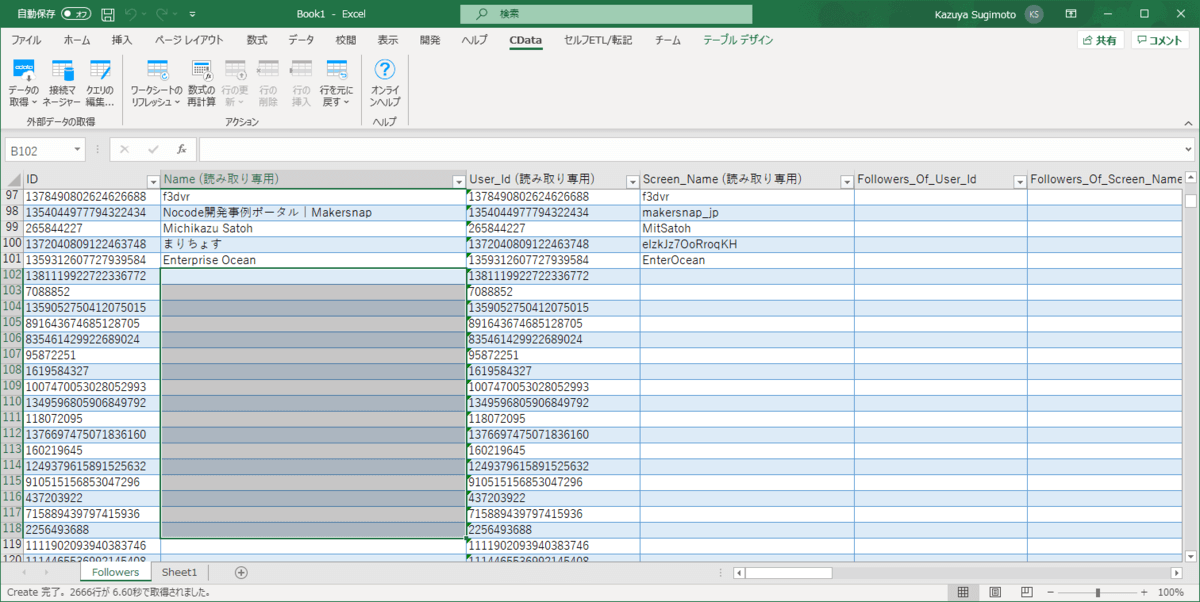Screen dimensions: 1200x602
Task: Click the コメント button
Action: click(1160, 40)
